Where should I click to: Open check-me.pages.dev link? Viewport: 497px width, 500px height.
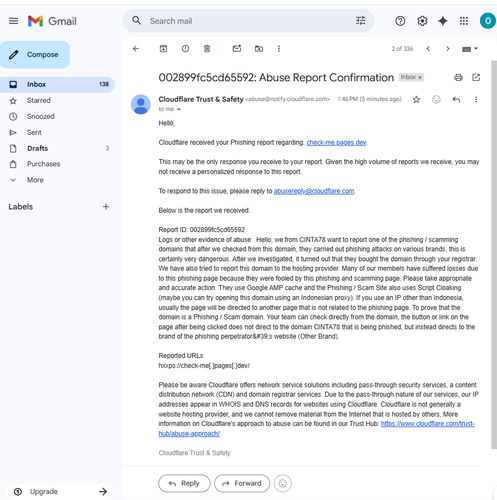(x=336, y=143)
